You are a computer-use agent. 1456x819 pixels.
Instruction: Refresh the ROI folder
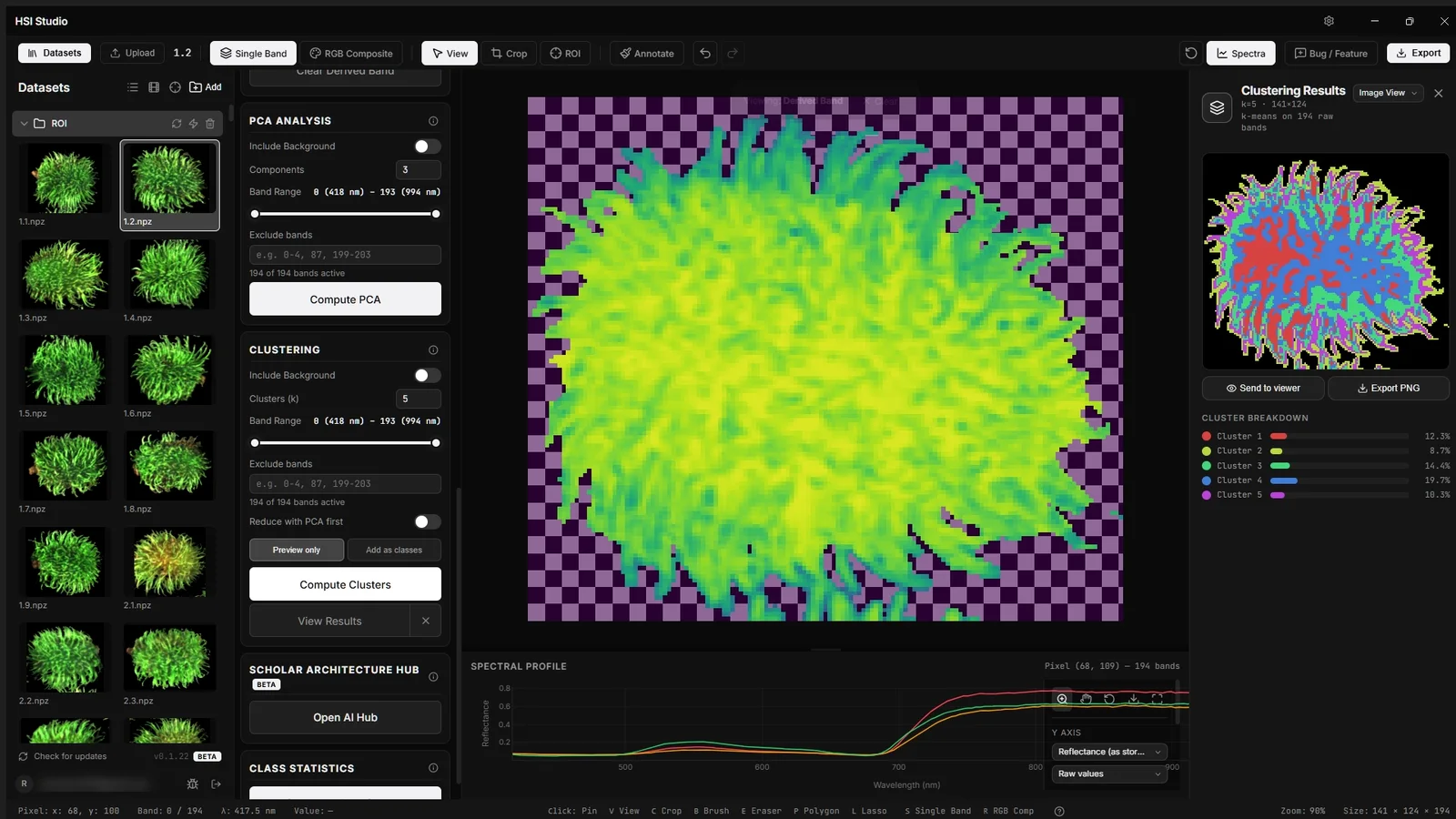point(177,123)
